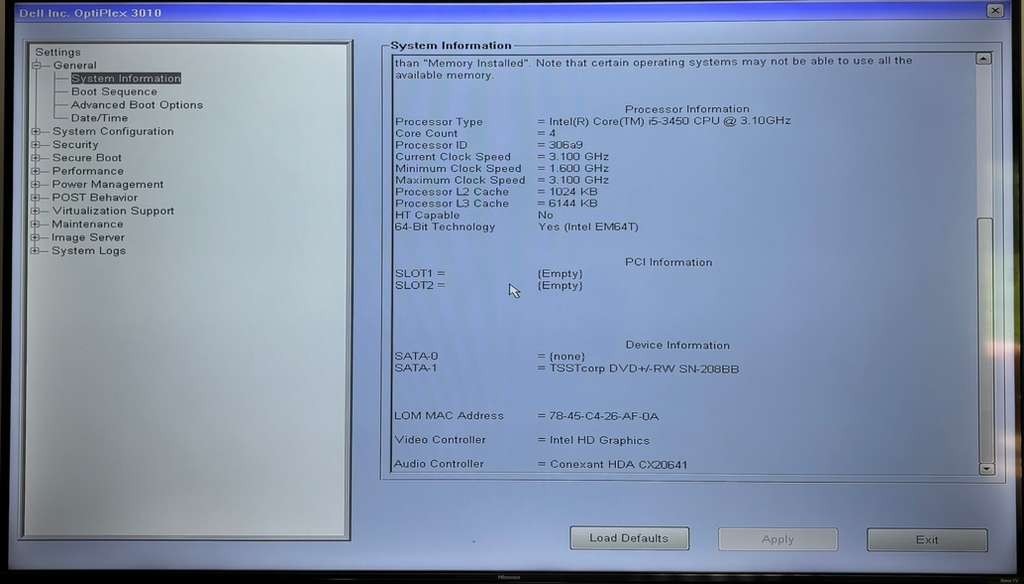Select Power Management label

coord(108,184)
